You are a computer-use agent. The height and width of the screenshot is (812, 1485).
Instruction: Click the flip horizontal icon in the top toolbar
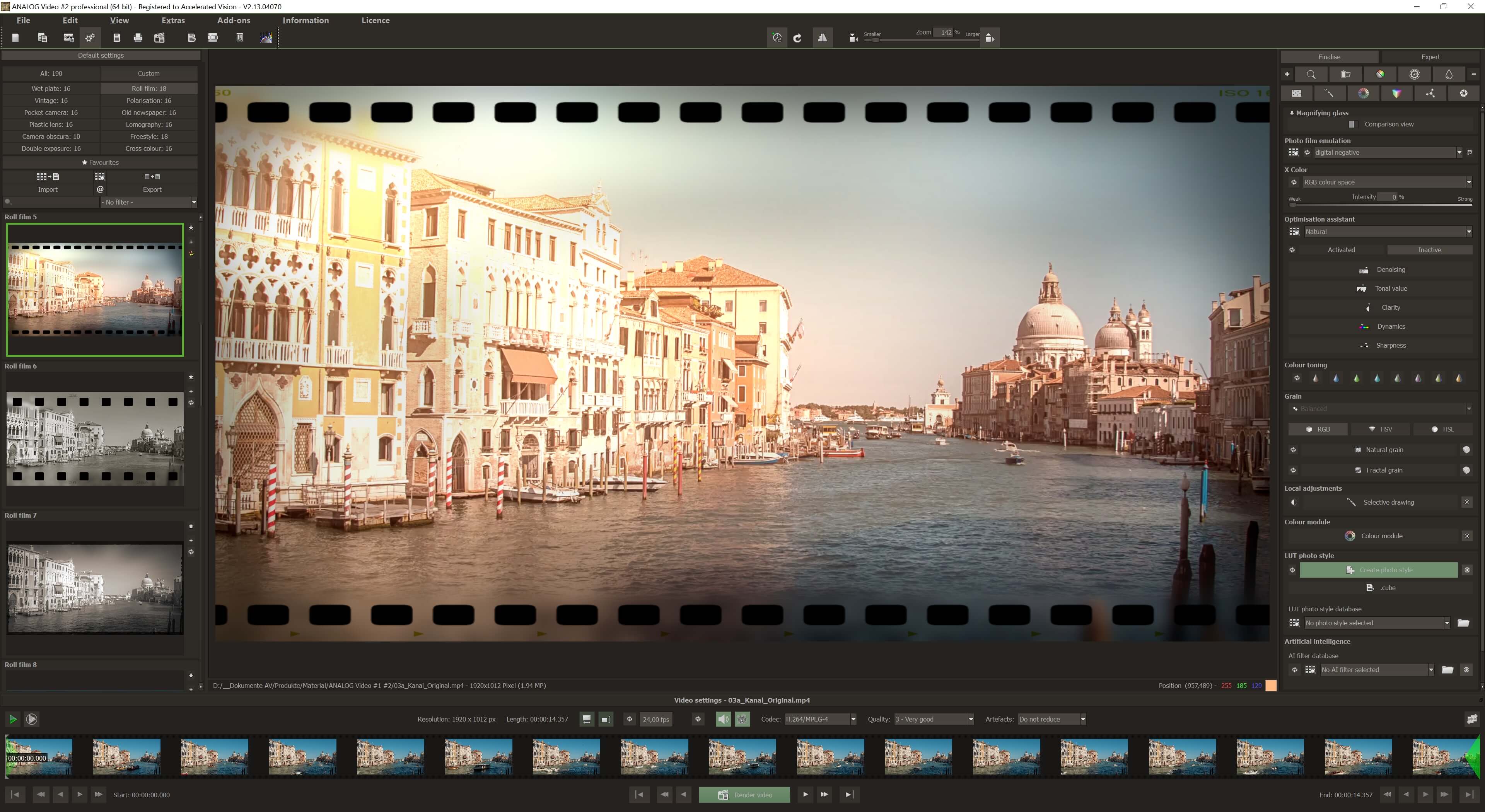pos(823,38)
